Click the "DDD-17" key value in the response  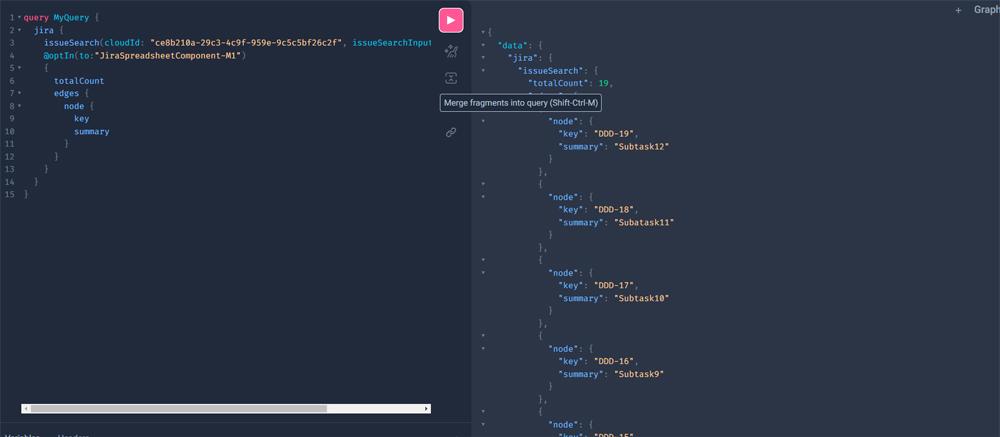[615, 285]
